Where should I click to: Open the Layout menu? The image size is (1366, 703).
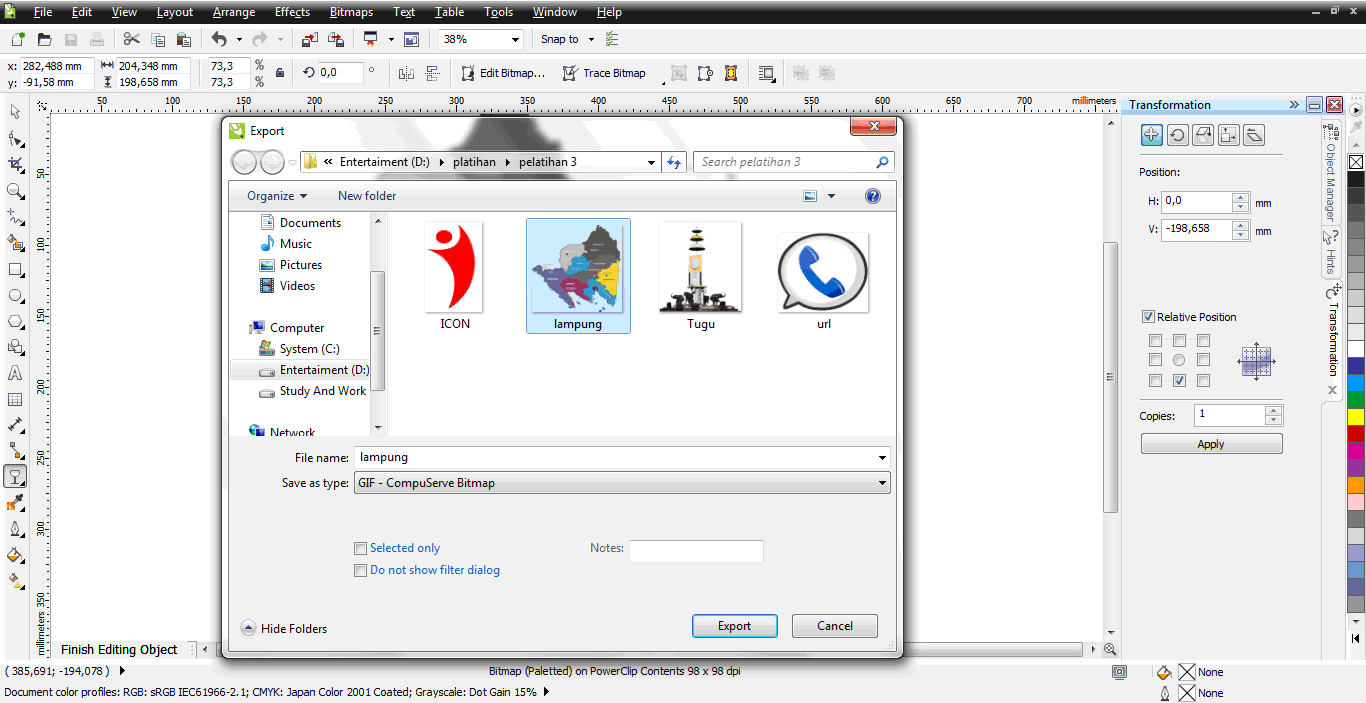tap(175, 12)
